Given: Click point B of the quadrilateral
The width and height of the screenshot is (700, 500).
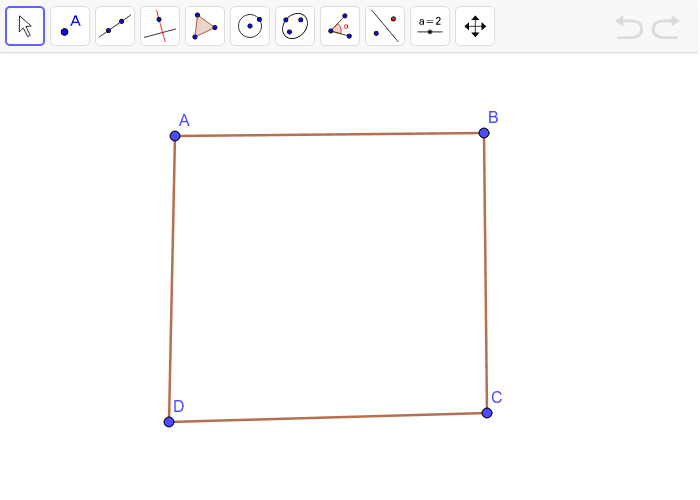Looking at the screenshot, I should [x=484, y=133].
